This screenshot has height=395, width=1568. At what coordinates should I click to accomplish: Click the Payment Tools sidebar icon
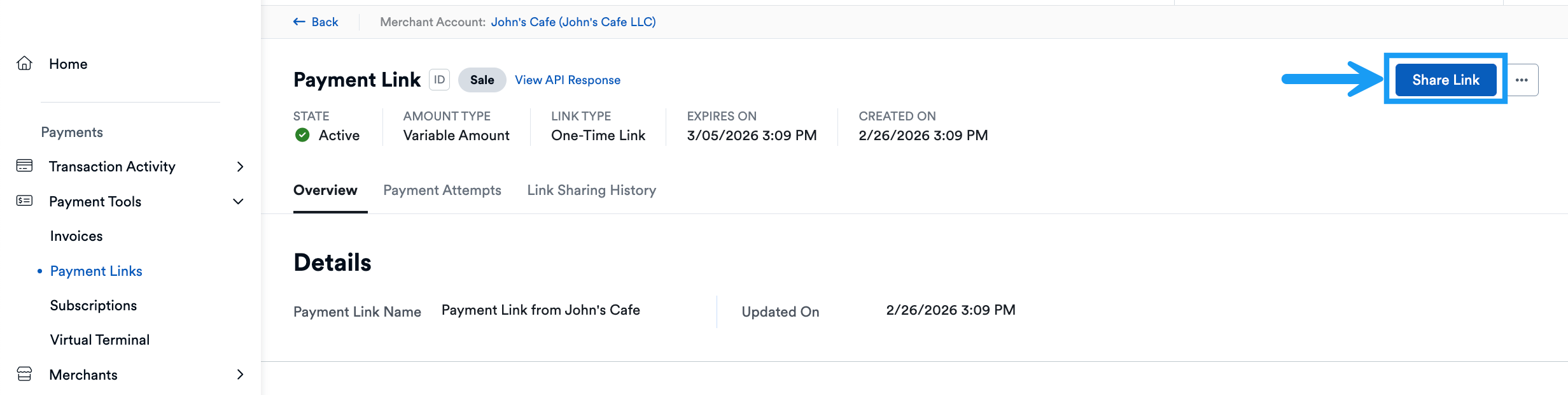tap(24, 201)
